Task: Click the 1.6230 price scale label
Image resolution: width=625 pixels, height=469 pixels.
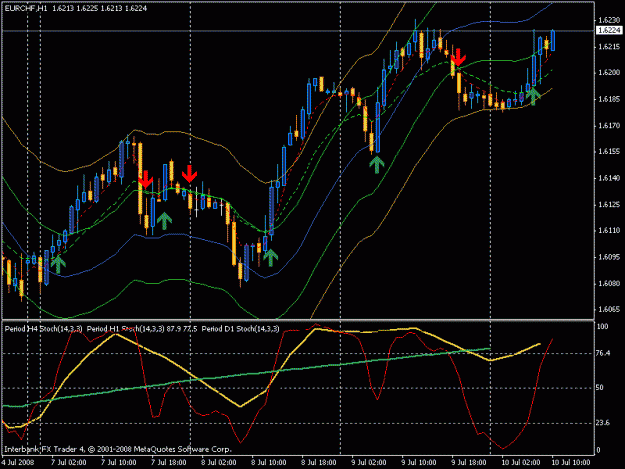Action: click(x=609, y=20)
